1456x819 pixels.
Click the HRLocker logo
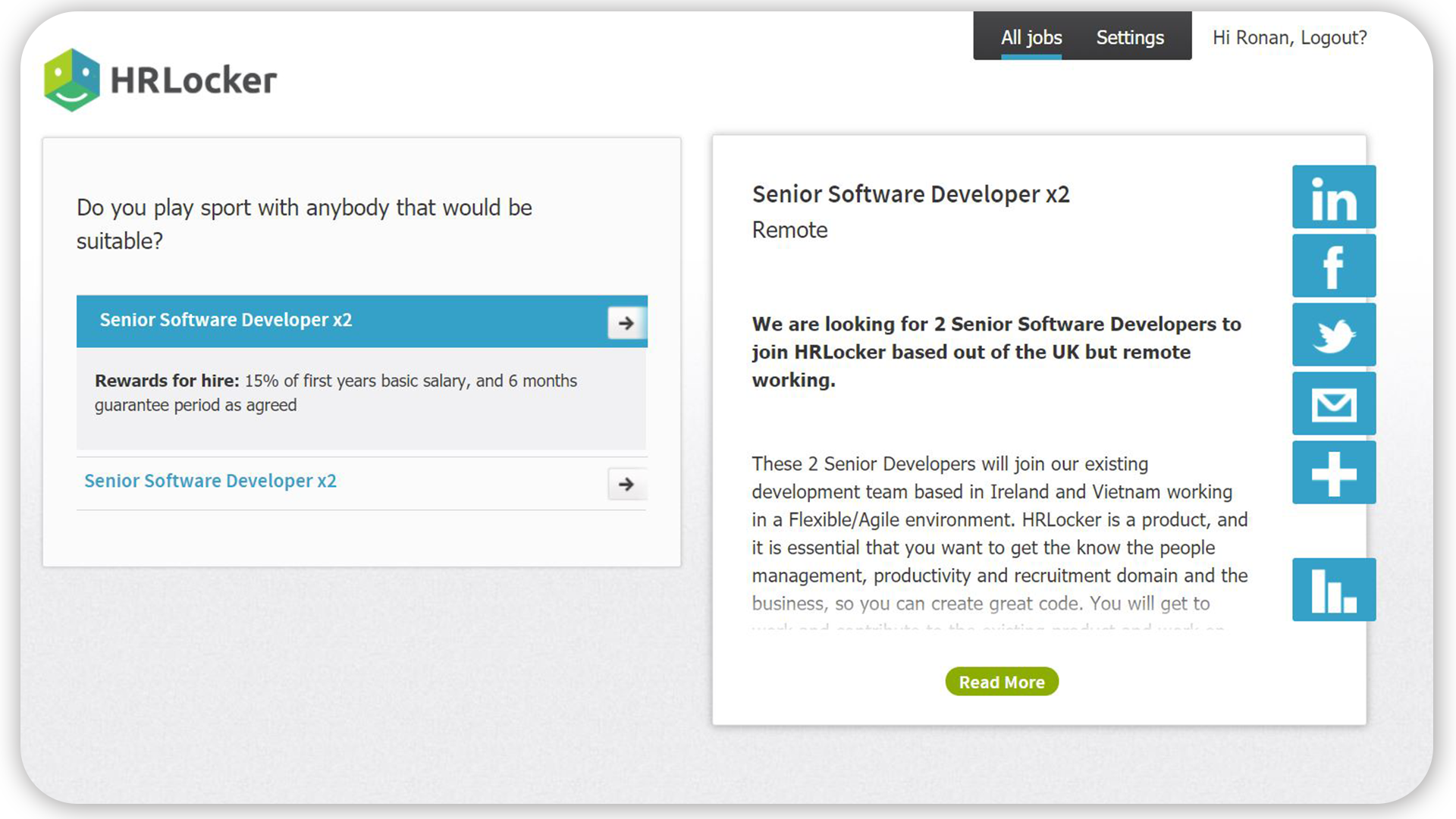coord(158,80)
